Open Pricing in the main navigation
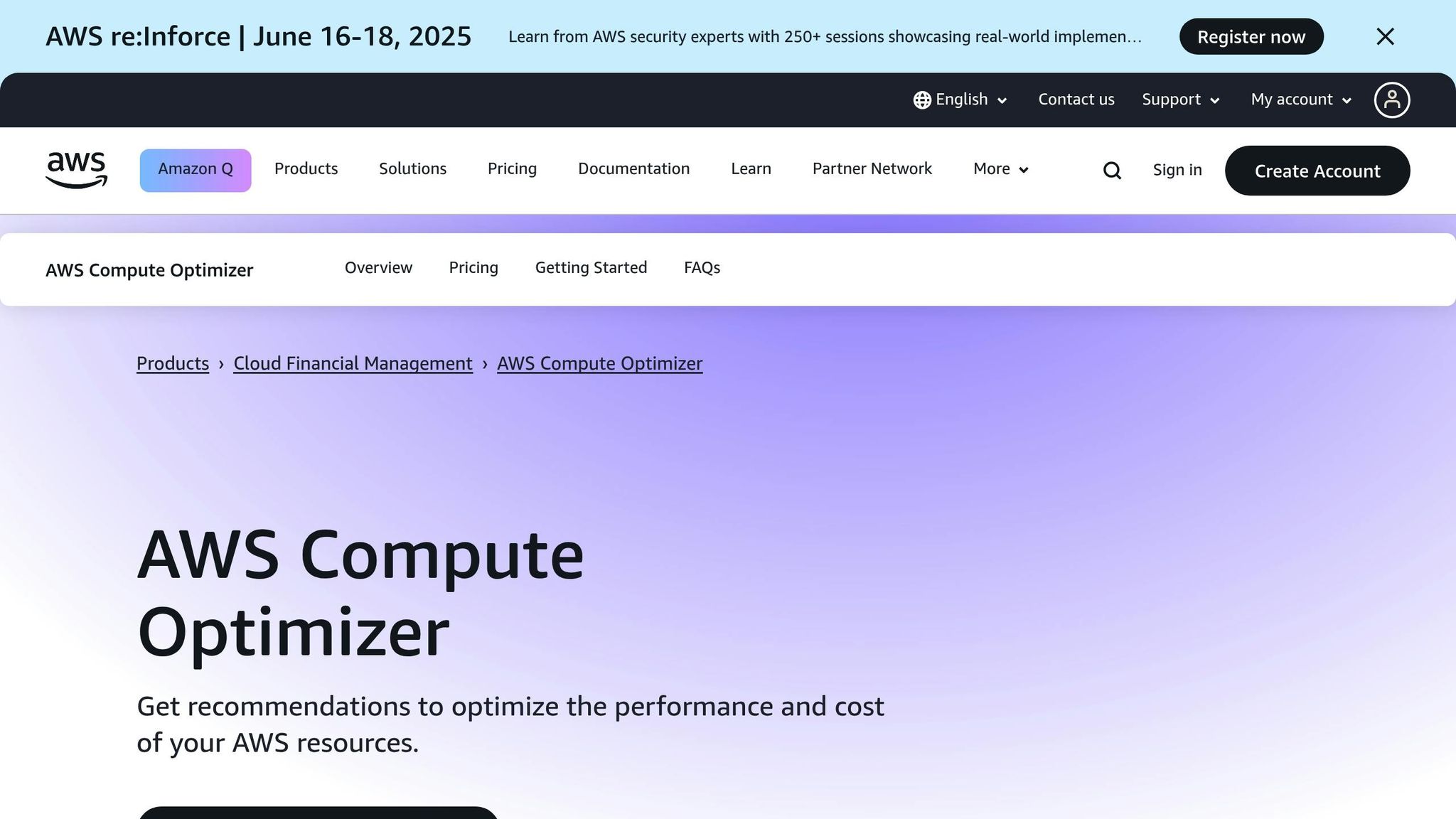 click(x=512, y=169)
